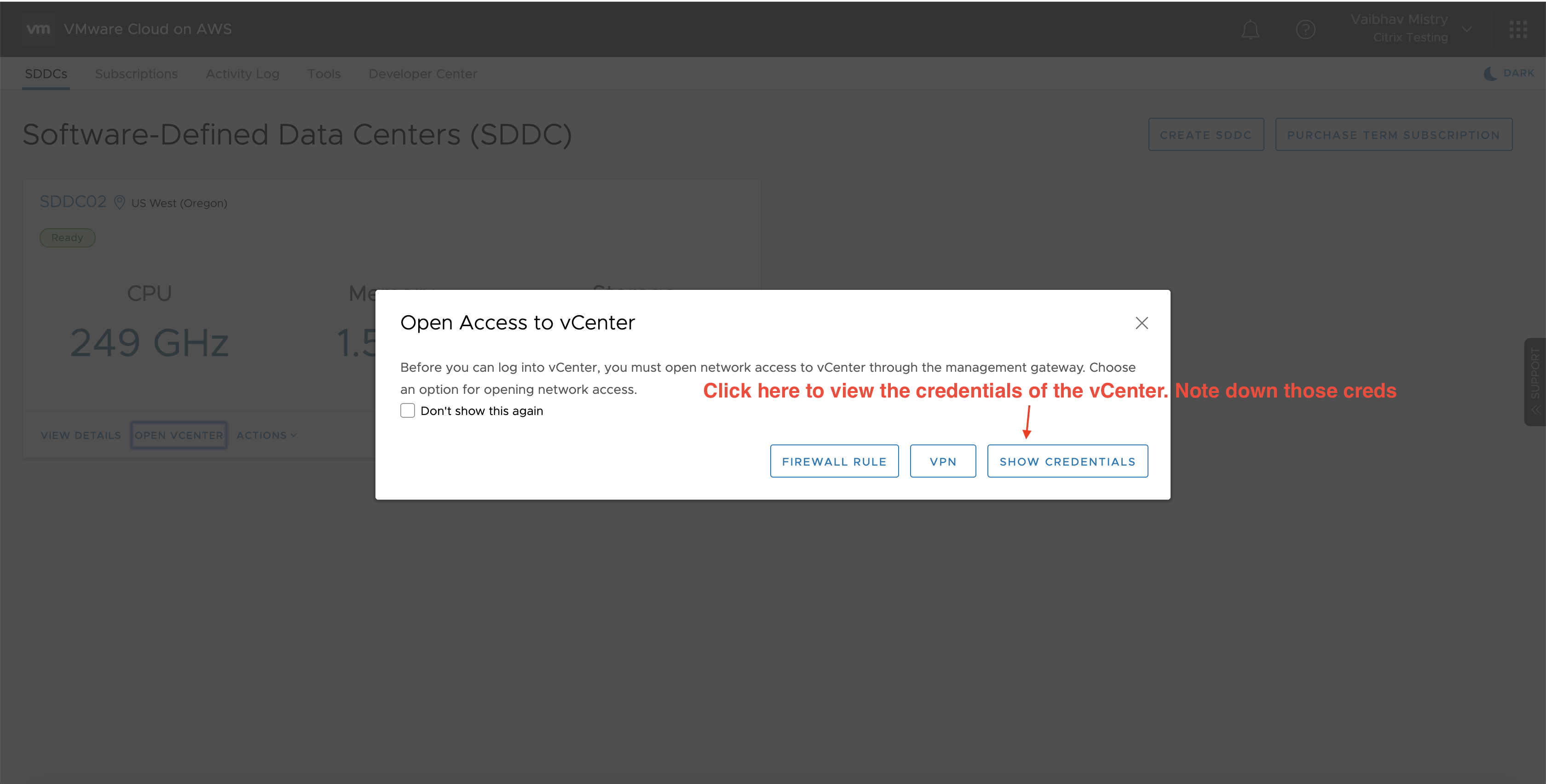
Task: Click the SDDC02 Ready status badge
Action: (67, 237)
